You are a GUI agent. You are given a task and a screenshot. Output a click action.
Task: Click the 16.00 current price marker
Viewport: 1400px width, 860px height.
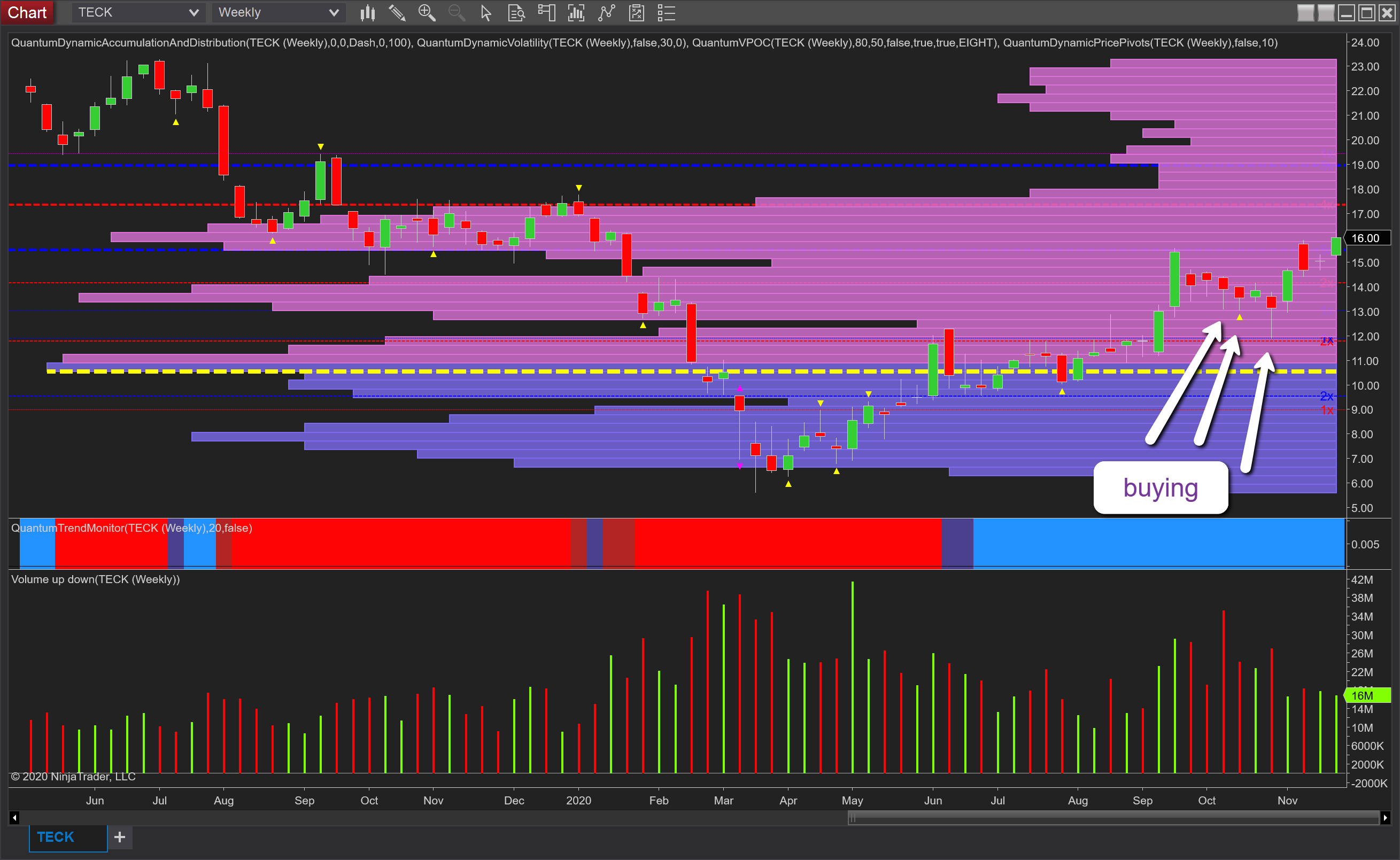pyautogui.click(x=1368, y=238)
